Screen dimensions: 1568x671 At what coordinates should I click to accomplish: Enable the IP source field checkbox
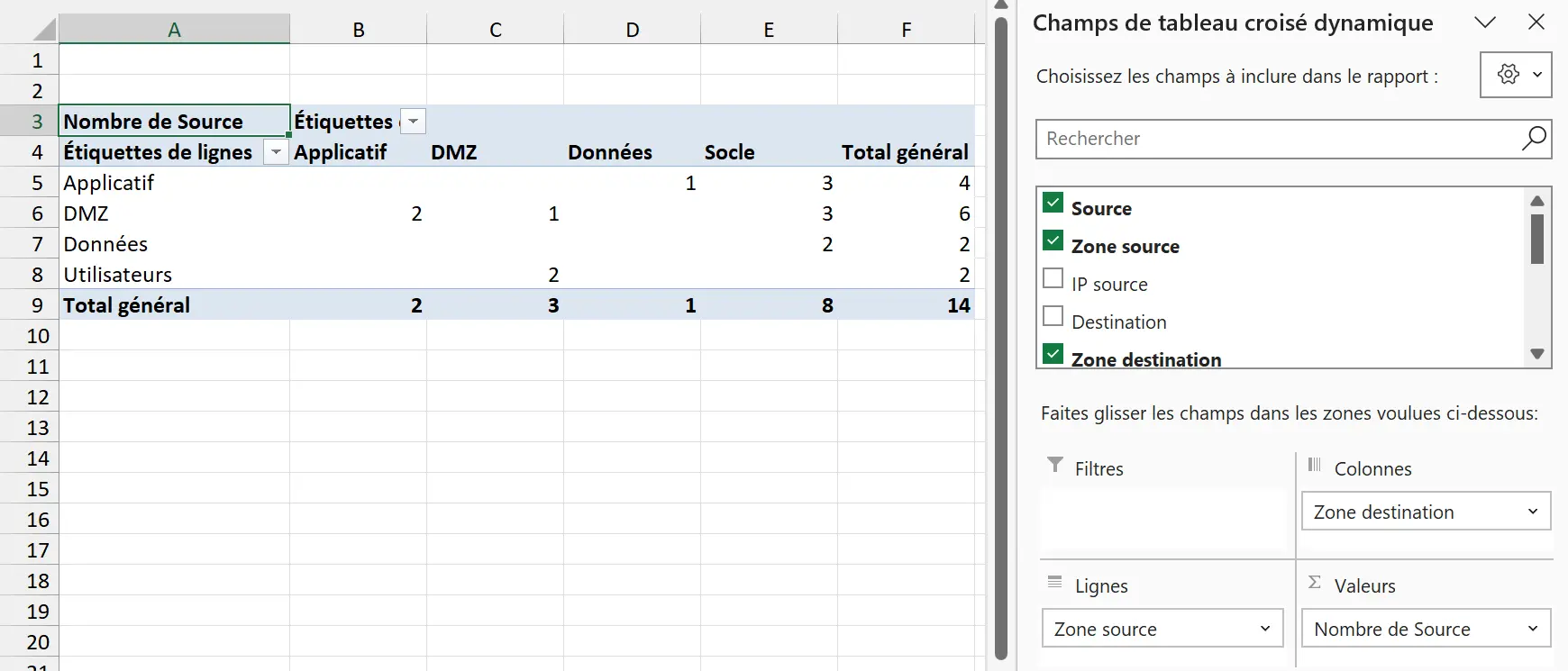(1053, 278)
